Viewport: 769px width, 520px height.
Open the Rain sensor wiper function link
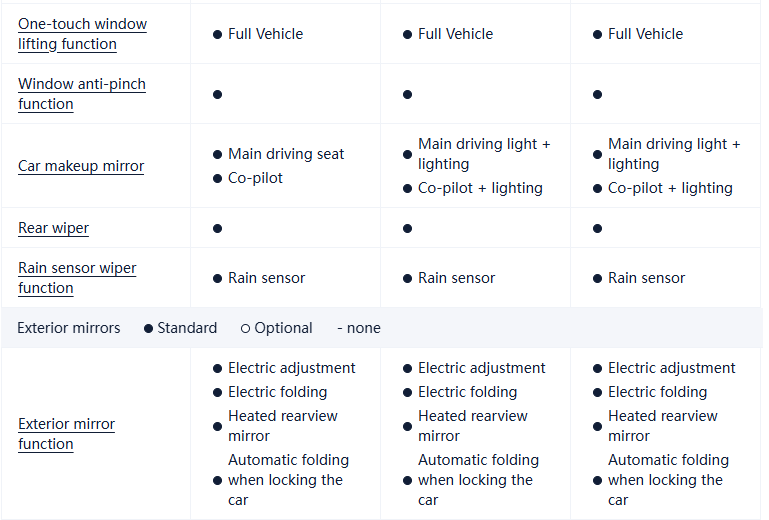tap(77, 278)
